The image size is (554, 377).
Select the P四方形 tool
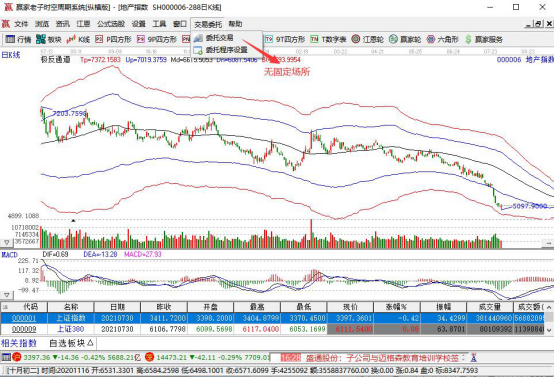point(113,39)
